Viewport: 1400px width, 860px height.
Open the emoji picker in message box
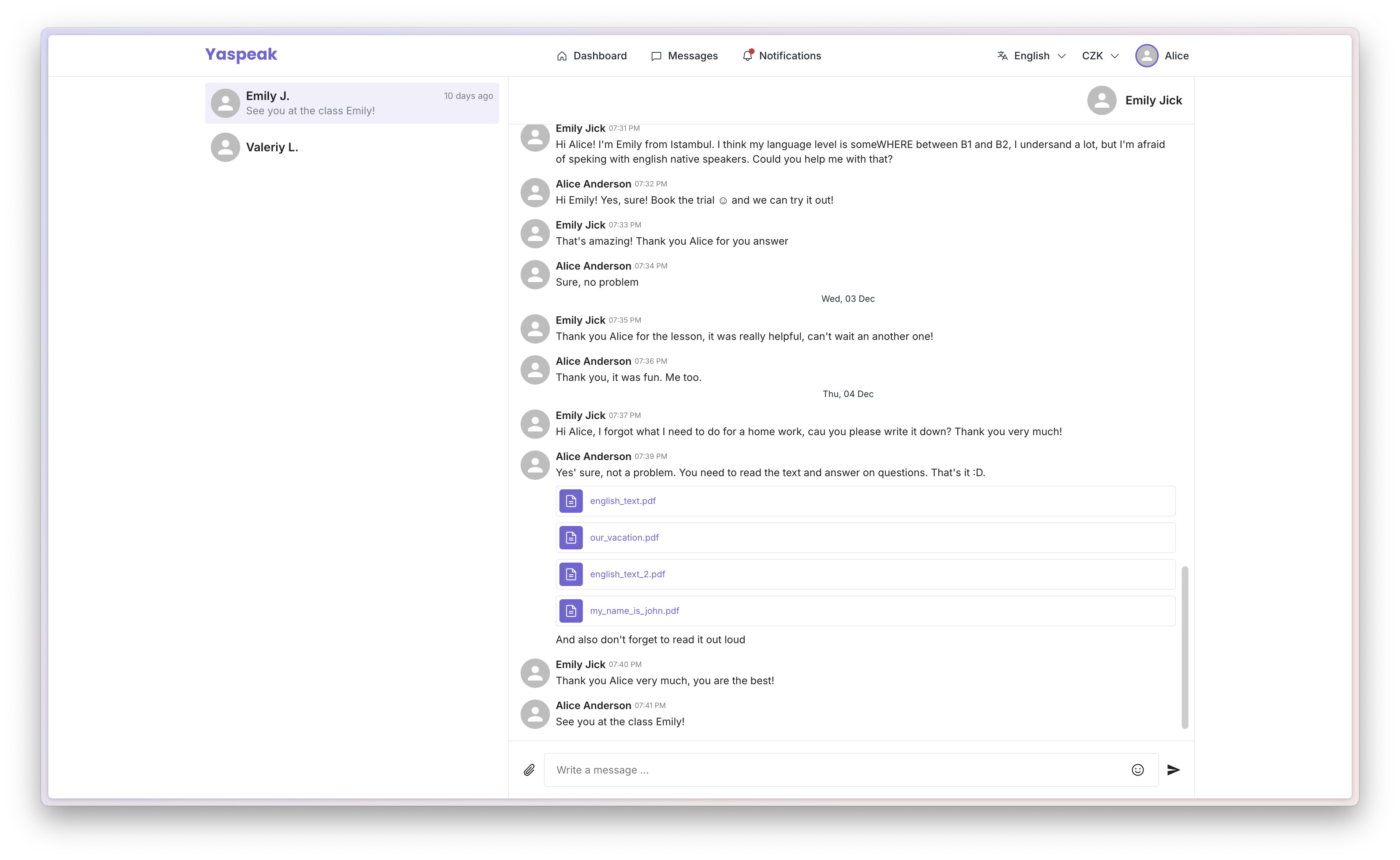(1138, 770)
